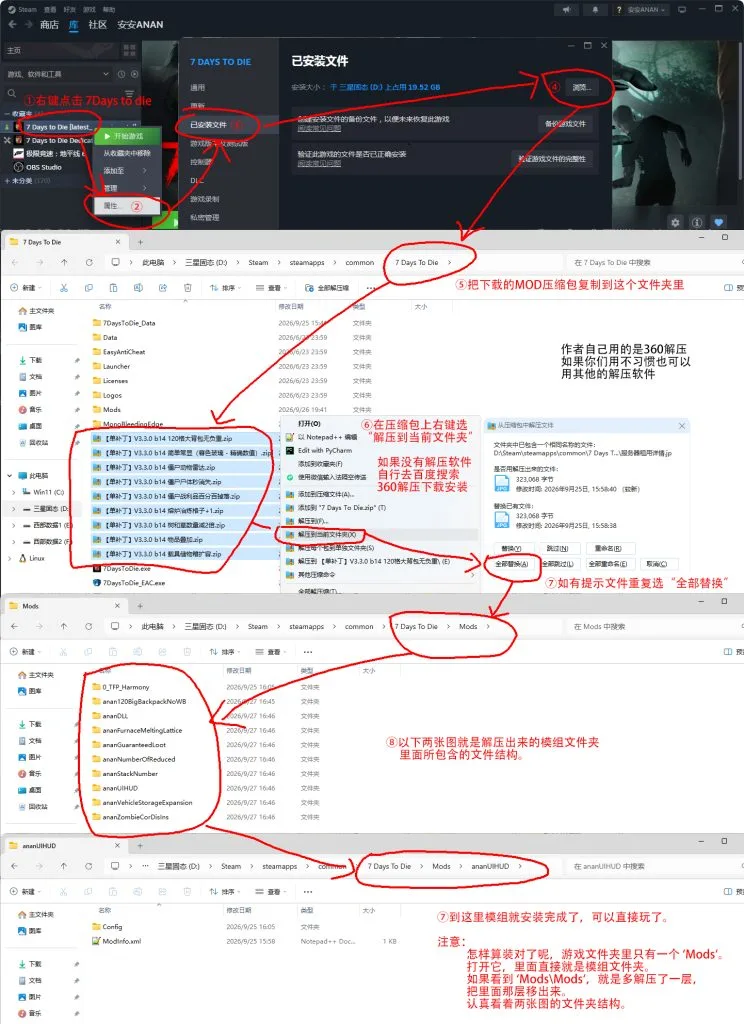The width and height of the screenshot is (744, 1024).
Task: Add a new tab in Mods explorer window
Action: click(x=140, y=606)
